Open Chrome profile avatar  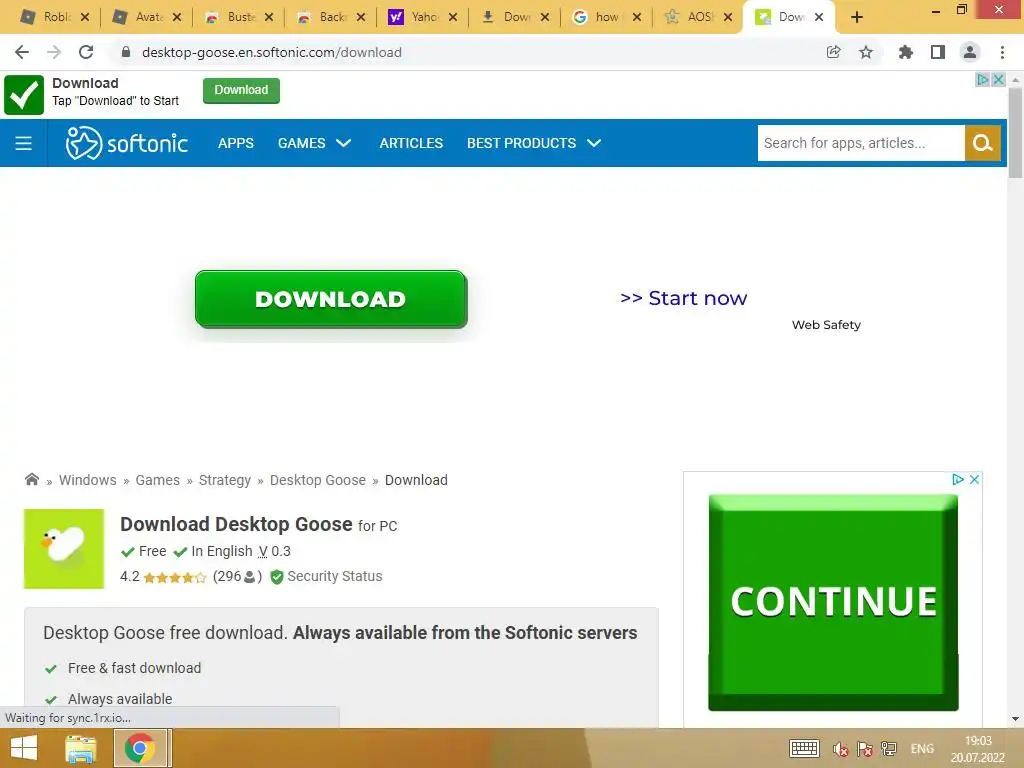click(x=970, y=52)
